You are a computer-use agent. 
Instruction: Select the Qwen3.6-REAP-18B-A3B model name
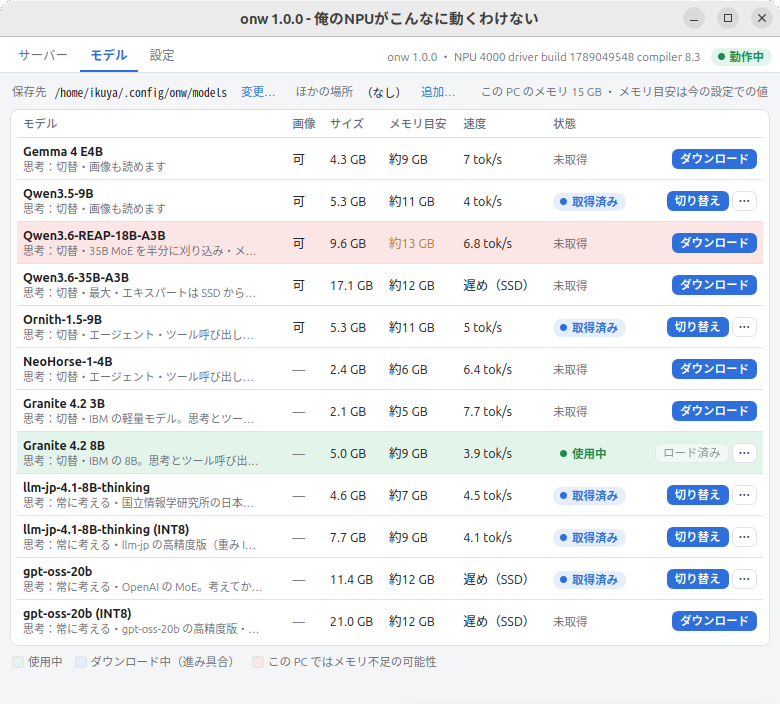coord(95,235)
